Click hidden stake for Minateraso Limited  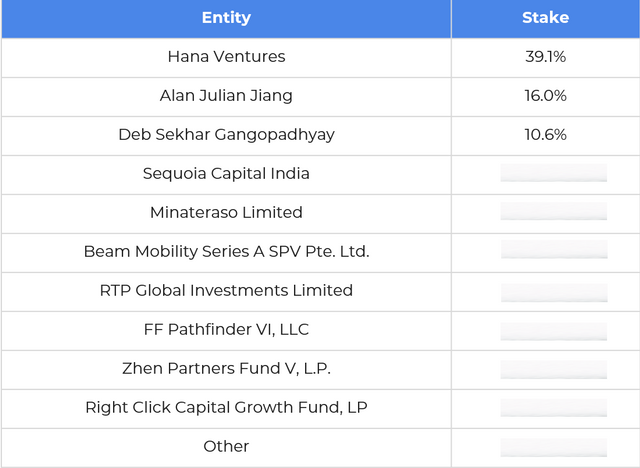pos(553,212)
